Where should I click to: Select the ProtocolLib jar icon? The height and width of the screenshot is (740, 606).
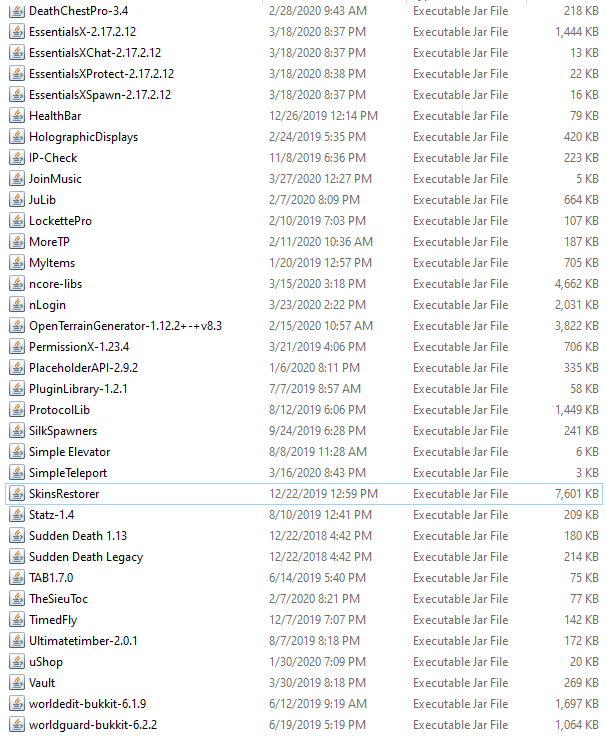(x=17, y=410)
